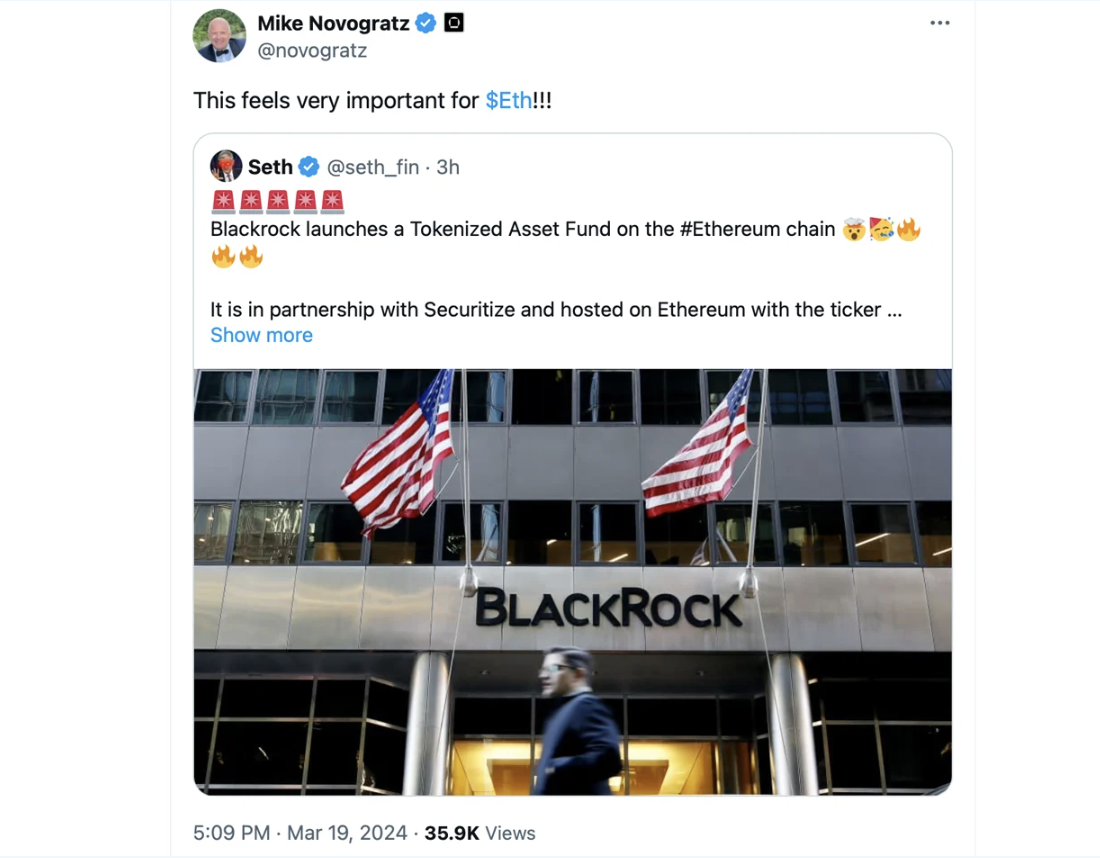Screen dimensions: 1100x858
Task: Click the Seth display name
Action: pos(270,167)
